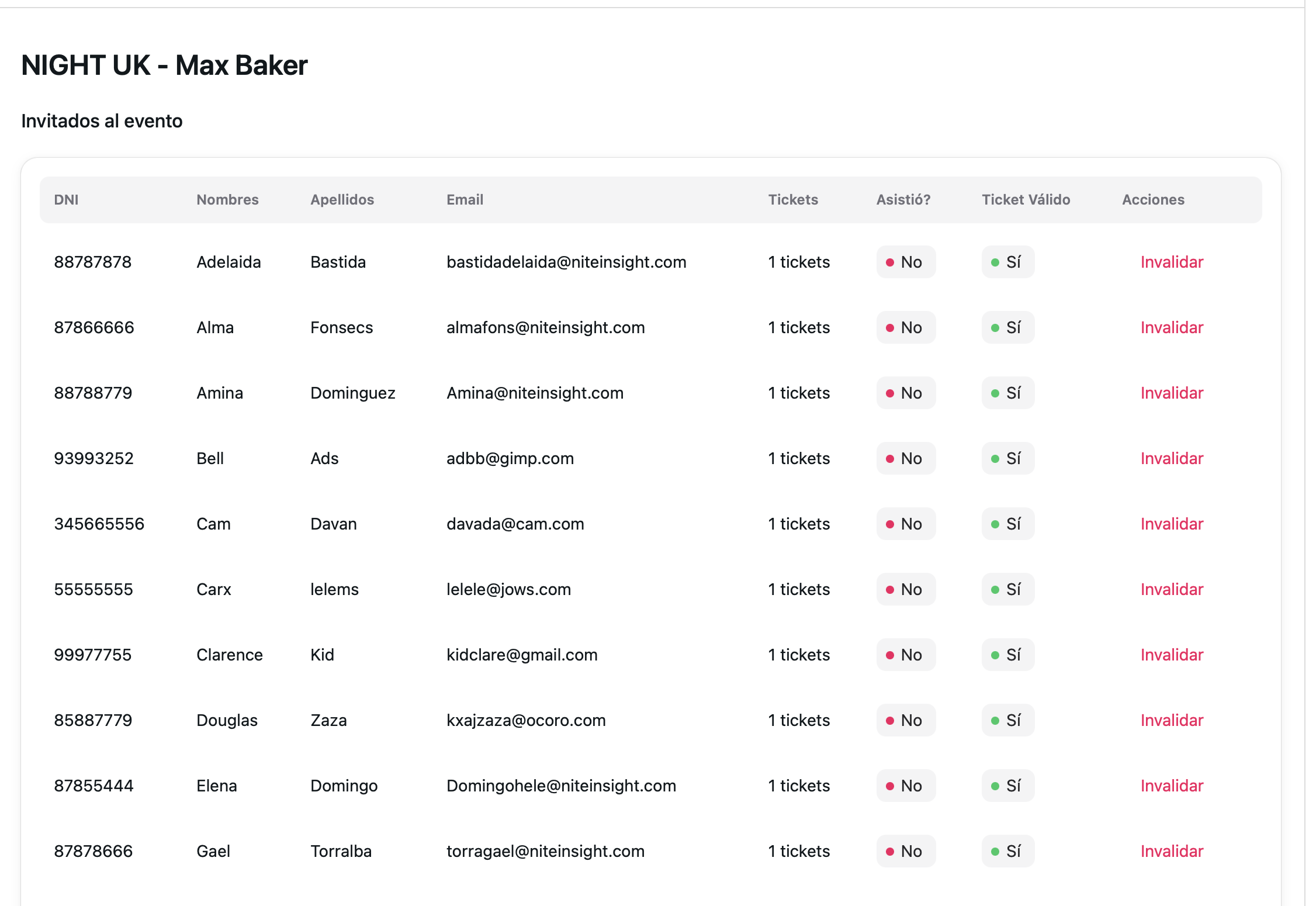Invalidate Carx lelems' ticket

pyautogui.click(x=1171, y=589)
